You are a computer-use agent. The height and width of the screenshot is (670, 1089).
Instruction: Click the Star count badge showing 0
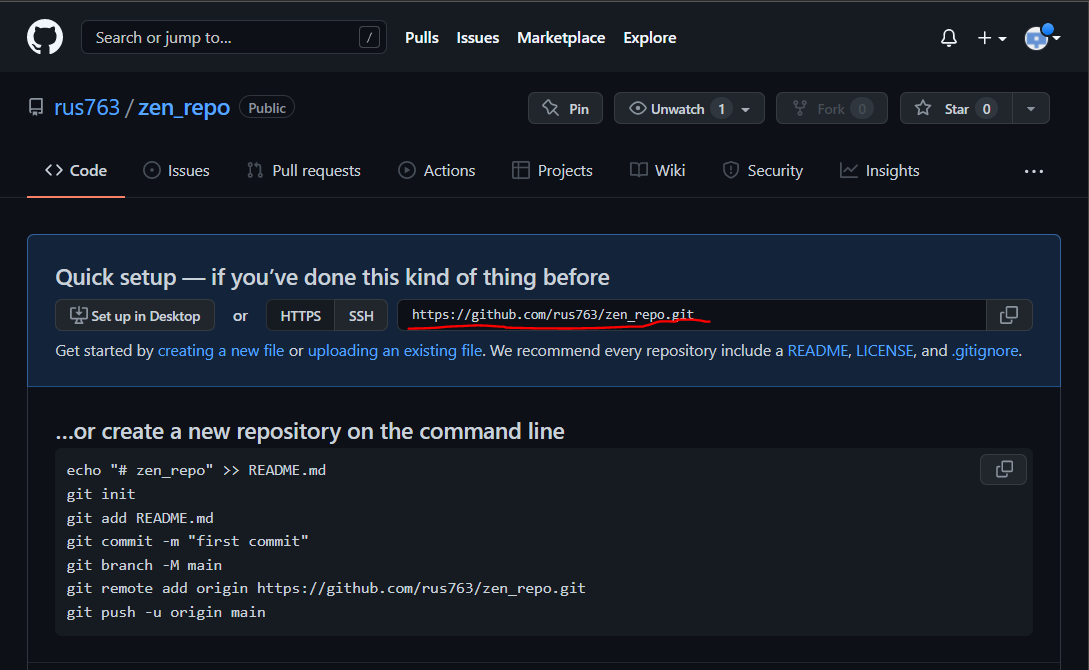pos(986,108)
